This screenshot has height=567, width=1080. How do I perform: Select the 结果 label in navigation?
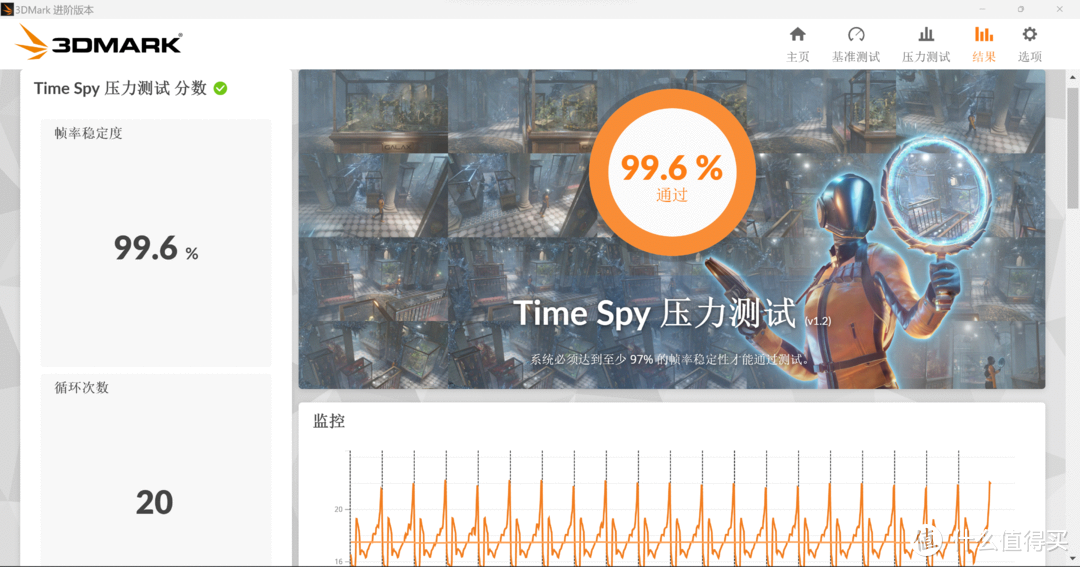[984, 56]
